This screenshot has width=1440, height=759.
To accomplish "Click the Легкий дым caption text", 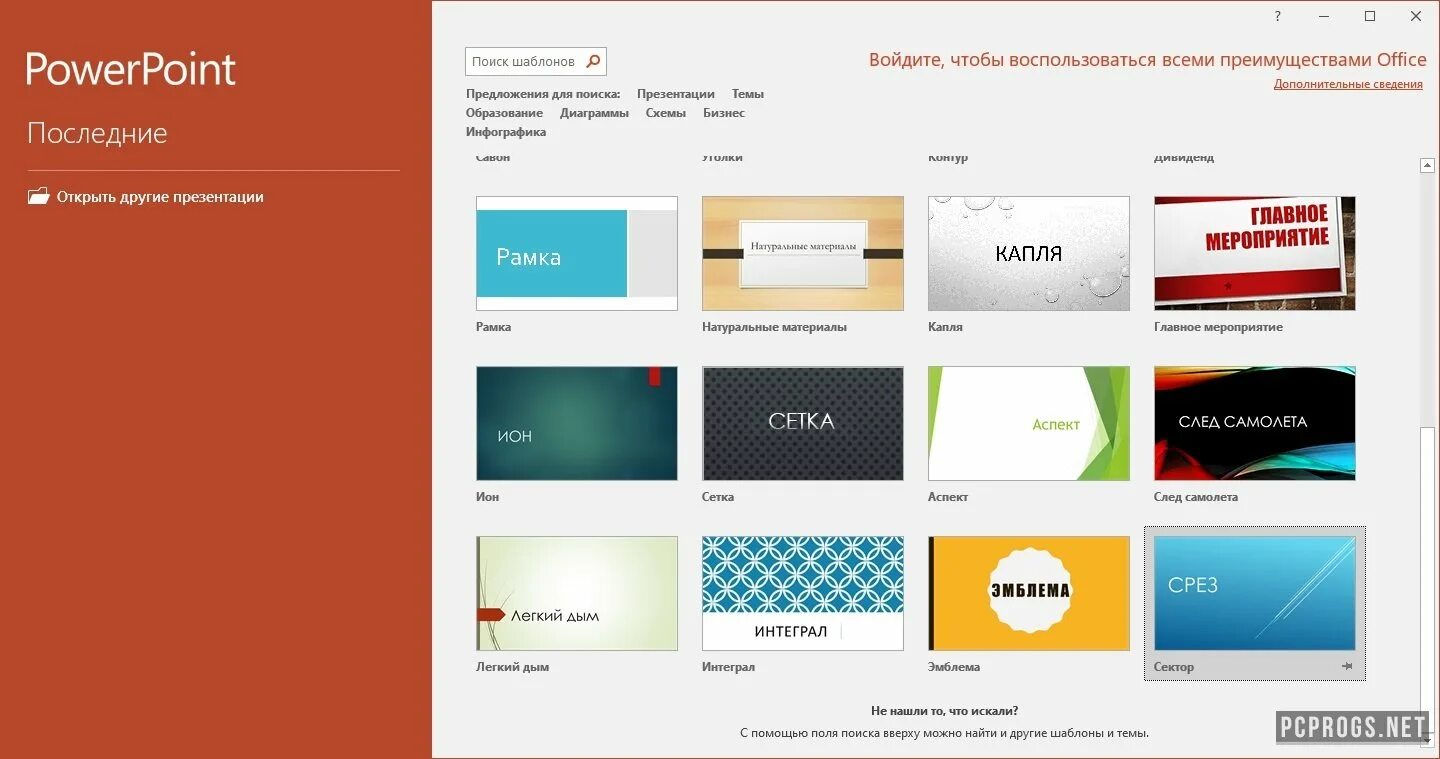I will click(512, 667).
